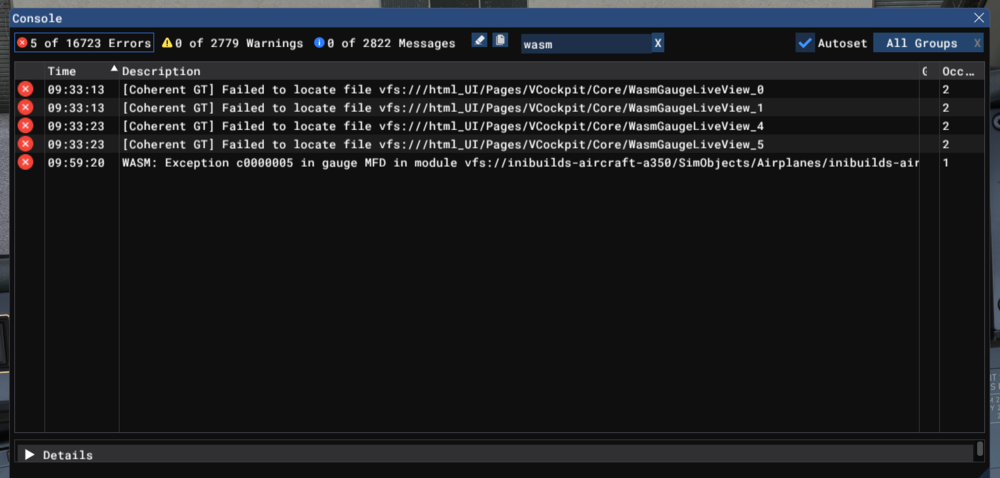Click error icon of WASM Exception row
The image size is (1000, 478).
26,162
